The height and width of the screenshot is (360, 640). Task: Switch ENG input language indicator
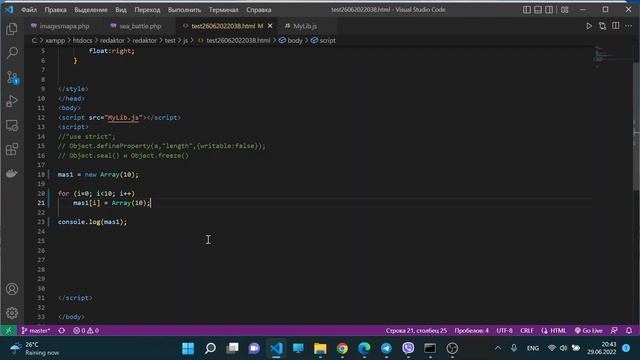click(x=533, y=348)
